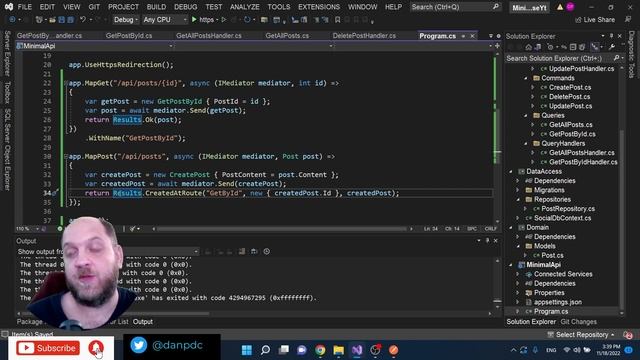Image resolution: width=640 pixels, height=360 pixels.
Task: Open the BUILD menu
Action: click(156, 7)
